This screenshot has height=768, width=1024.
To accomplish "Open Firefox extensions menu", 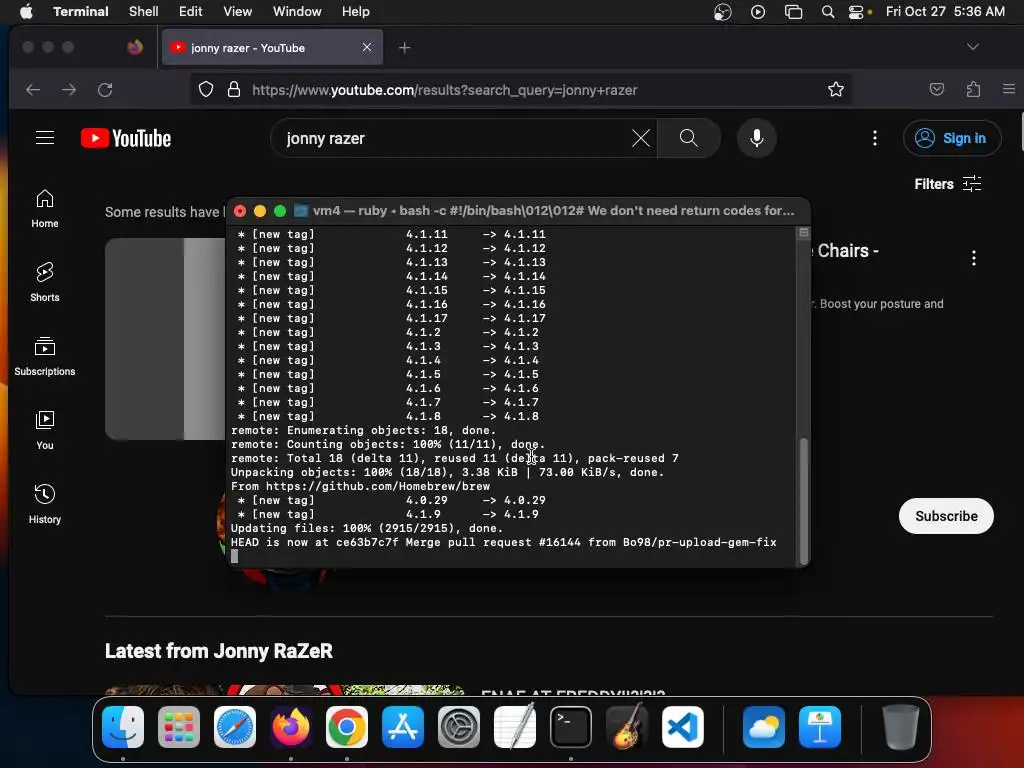I will (x=973, y=89).
